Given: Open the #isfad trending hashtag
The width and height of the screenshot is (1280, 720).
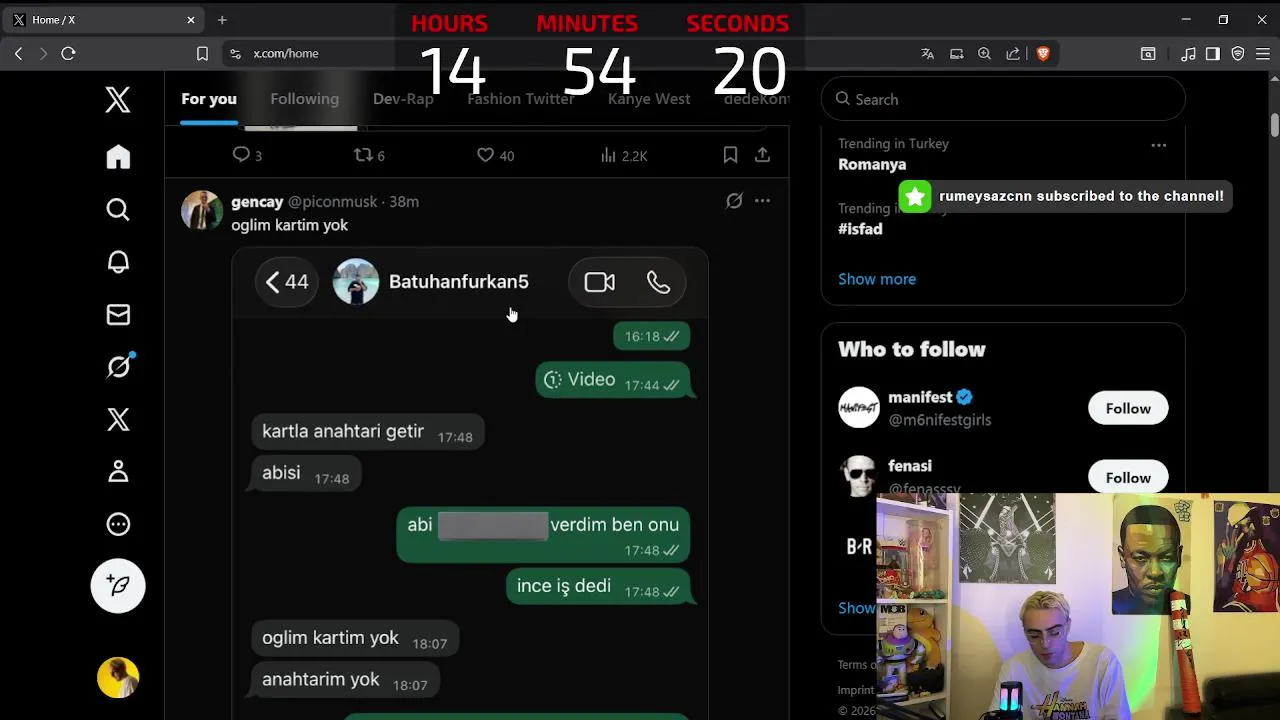Looking at the screenshot, I should pyautogui.click(x=860, y=229).
